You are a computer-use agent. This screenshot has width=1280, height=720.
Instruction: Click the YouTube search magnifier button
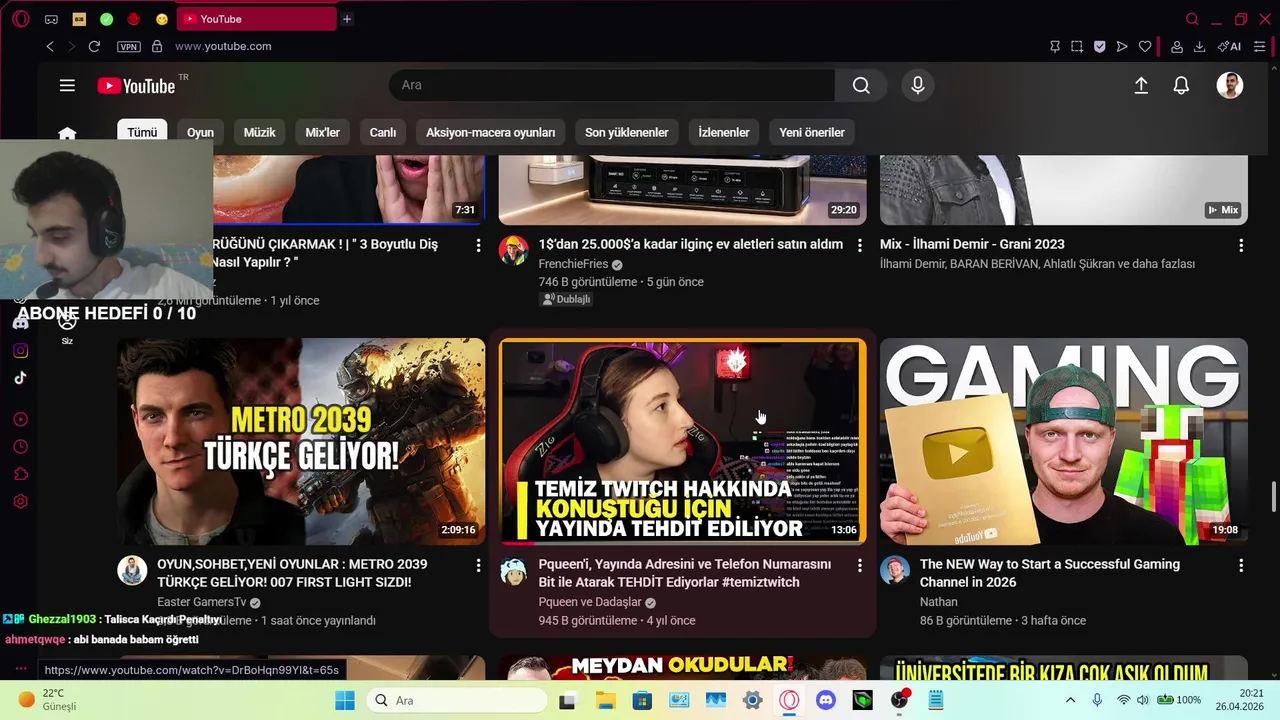click(x=861, y=86)
